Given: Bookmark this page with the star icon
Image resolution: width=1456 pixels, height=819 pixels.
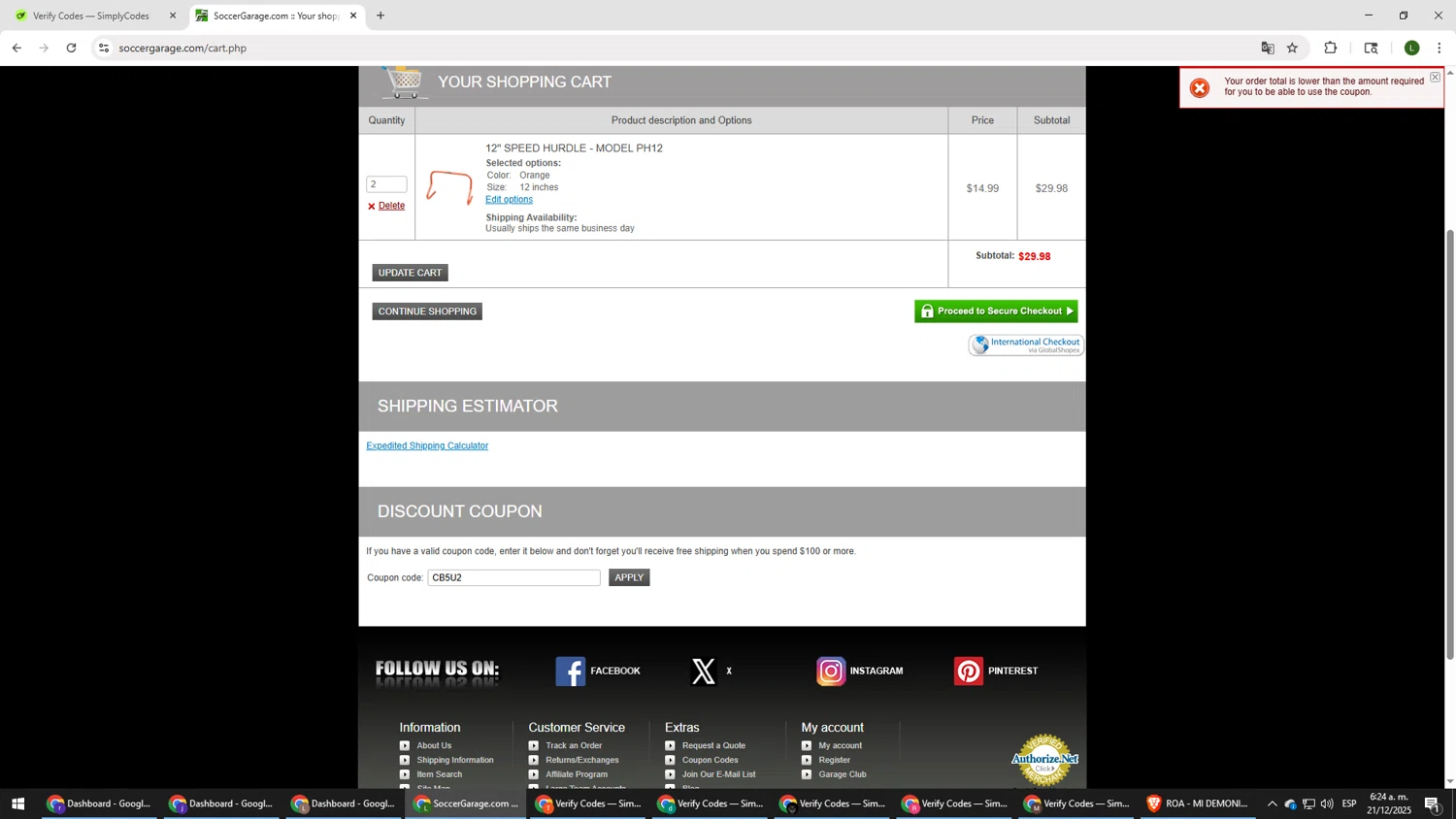Looking at the screenshot, I should [1292, 48].
